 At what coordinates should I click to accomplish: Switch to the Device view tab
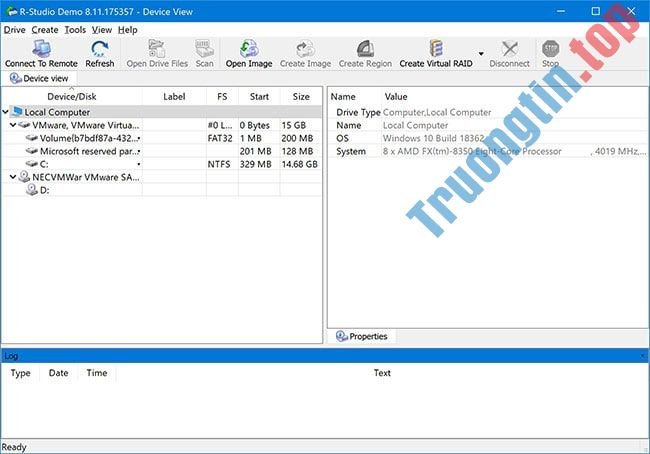[x=38, y=78]
